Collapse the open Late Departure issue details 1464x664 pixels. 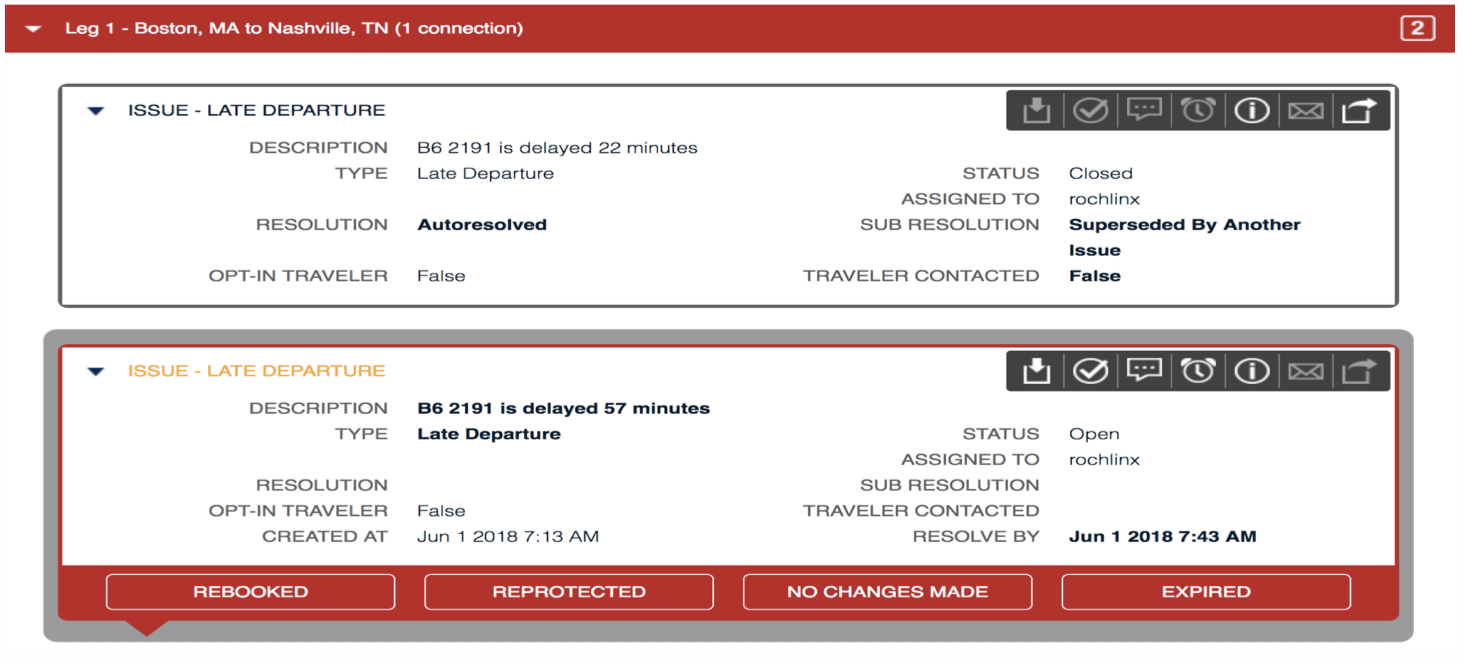pos(96,369)
